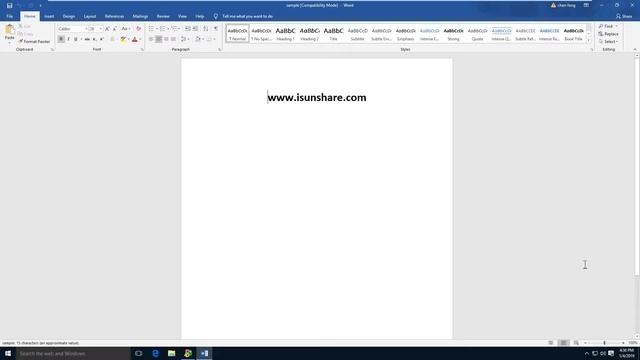
Task: Expand the Styles gallery
Action: coord(589,40)
